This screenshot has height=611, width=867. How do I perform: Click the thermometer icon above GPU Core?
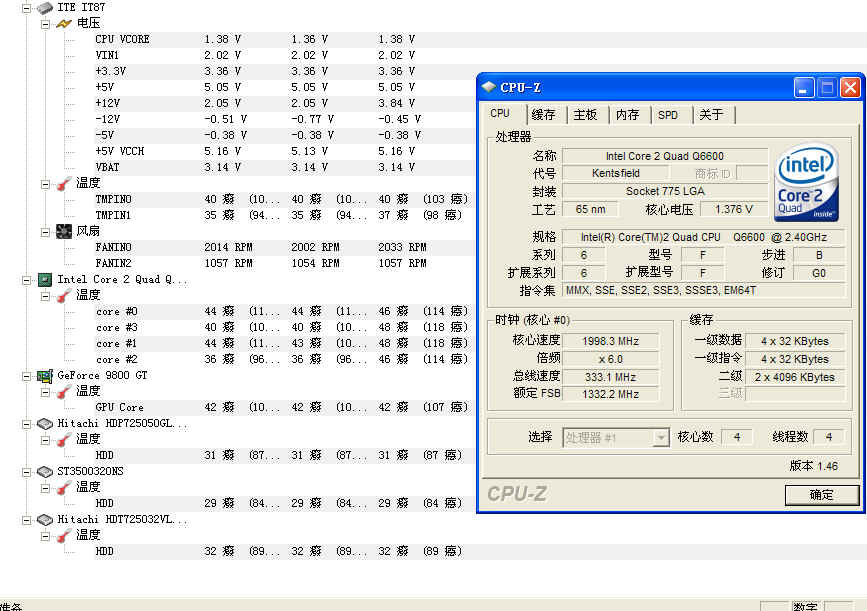64,392
